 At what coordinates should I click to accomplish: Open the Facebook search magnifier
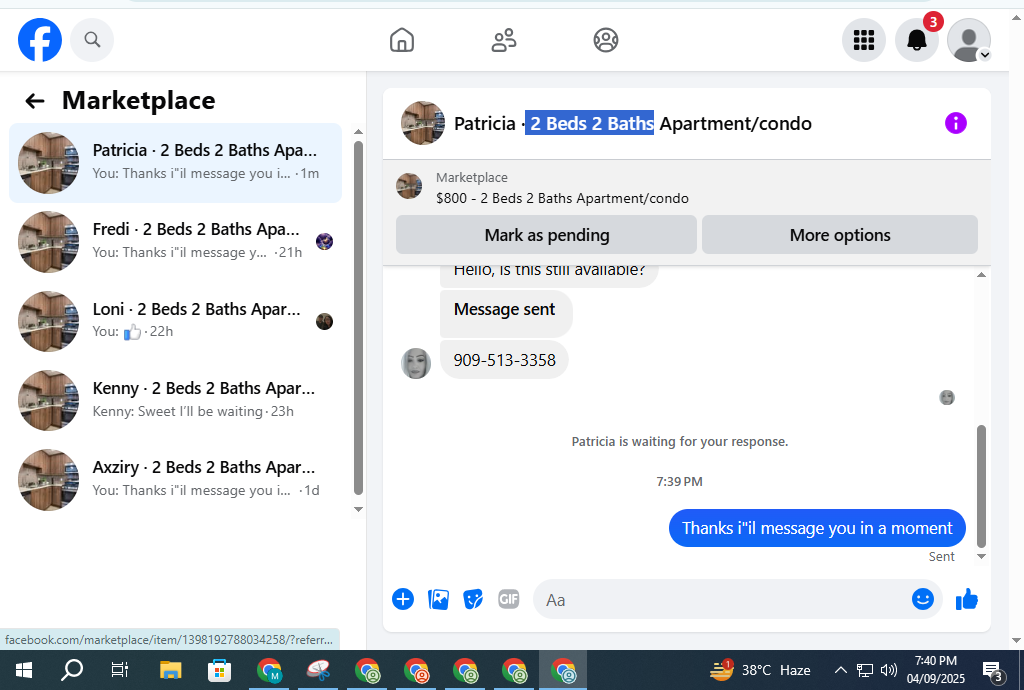click(92, 40)
